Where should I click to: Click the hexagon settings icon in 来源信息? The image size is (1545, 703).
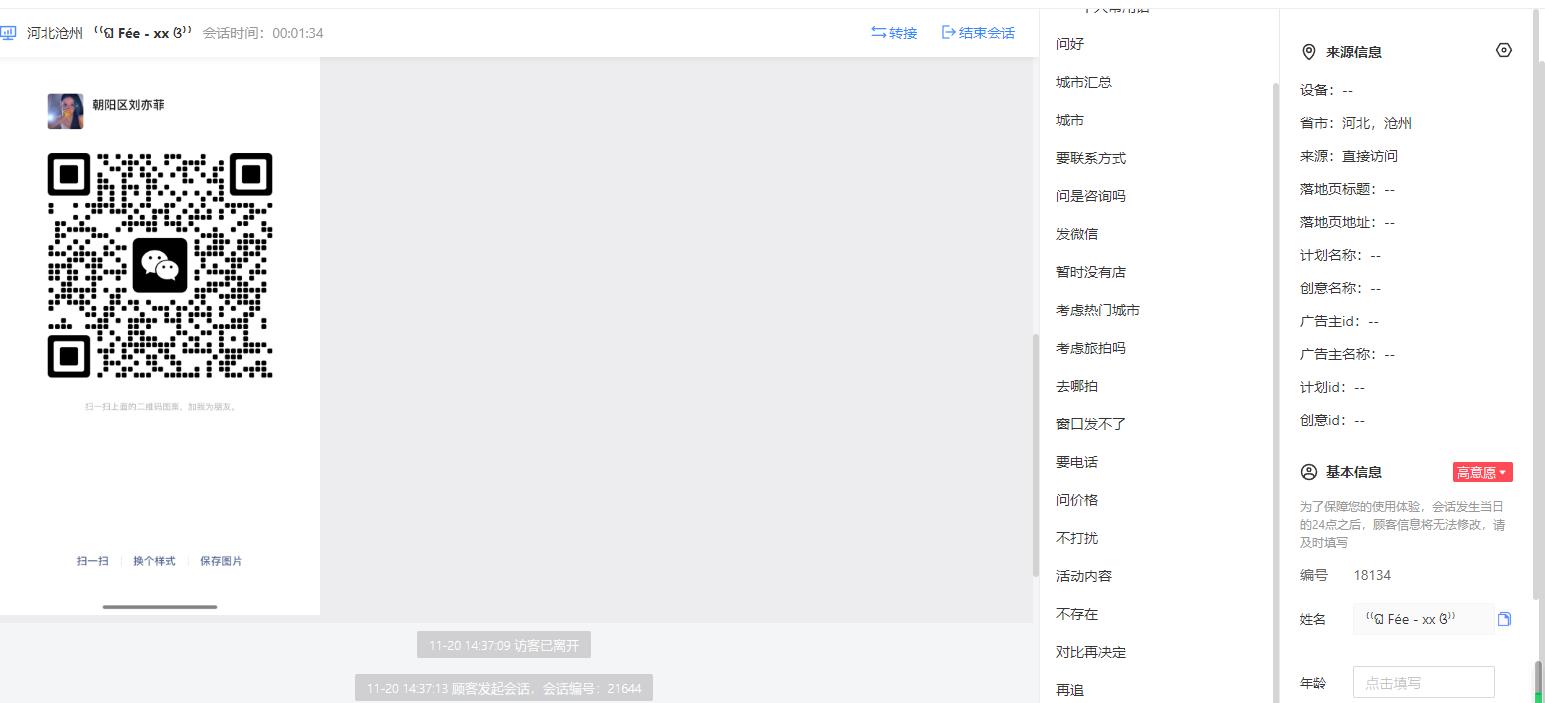tap(1504, 50)
